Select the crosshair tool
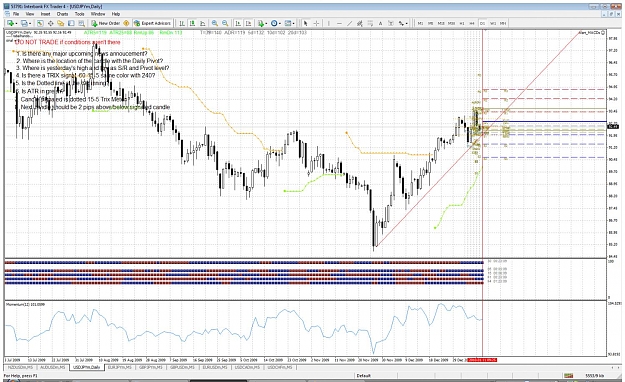Viewport: 625px width, 382px height. tap(316, 23)
